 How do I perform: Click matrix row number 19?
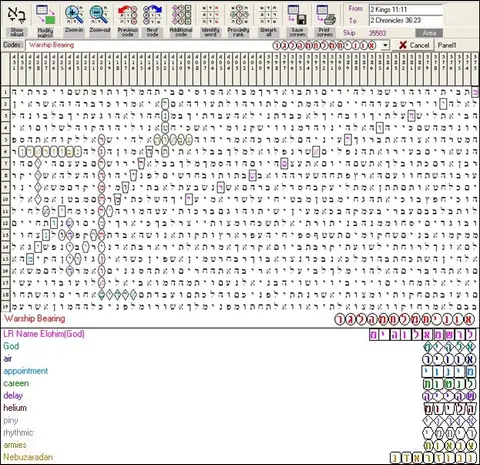tap(5, 307)
